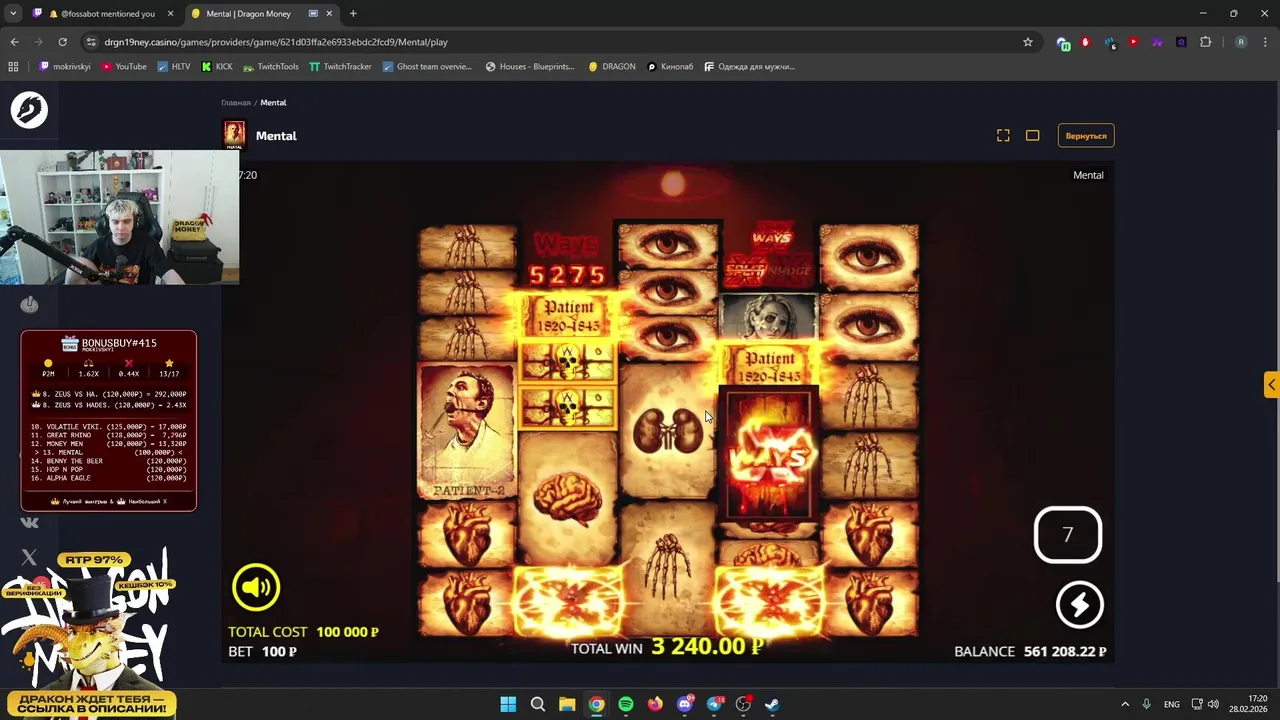The image size is (1280, 720).
Task: Open Steam from the taskbar
Action: pyautogui.click(x=772, y=704)
